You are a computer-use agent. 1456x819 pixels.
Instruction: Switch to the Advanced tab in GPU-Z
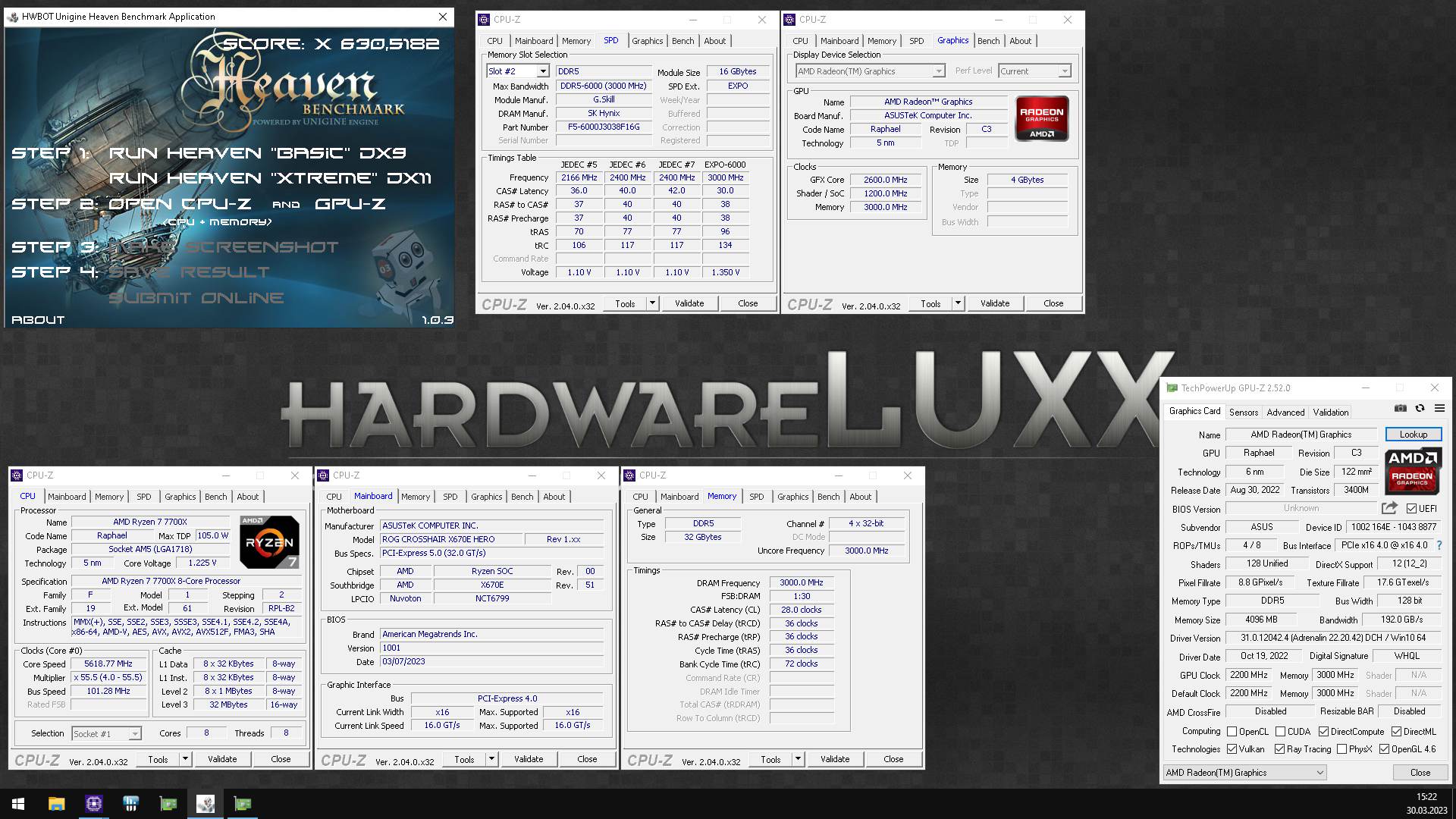pyautogui.click(x=1285, y=413)
